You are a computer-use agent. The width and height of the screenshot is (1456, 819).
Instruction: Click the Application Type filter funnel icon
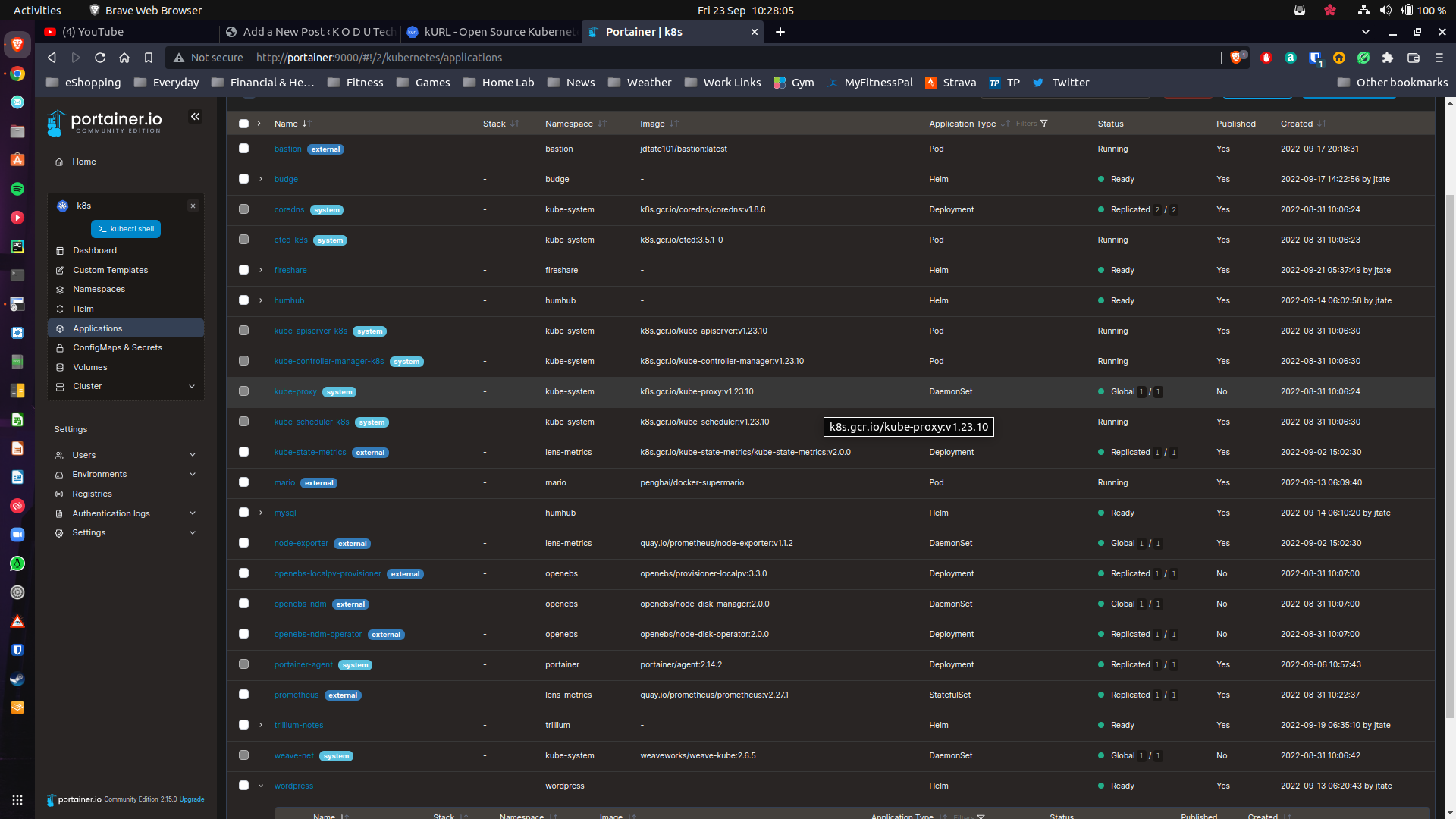(x=1043, y=124)
